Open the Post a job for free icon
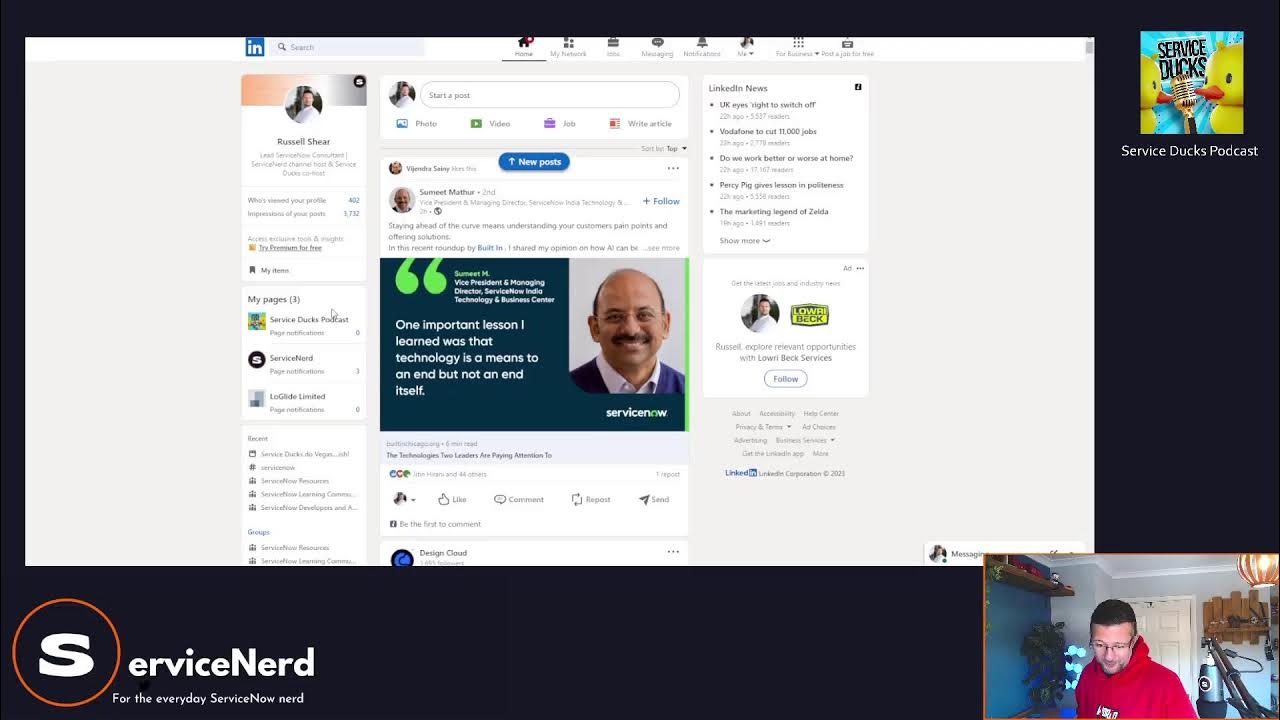Screen dimensions: 1280x720 pos(847,43)
